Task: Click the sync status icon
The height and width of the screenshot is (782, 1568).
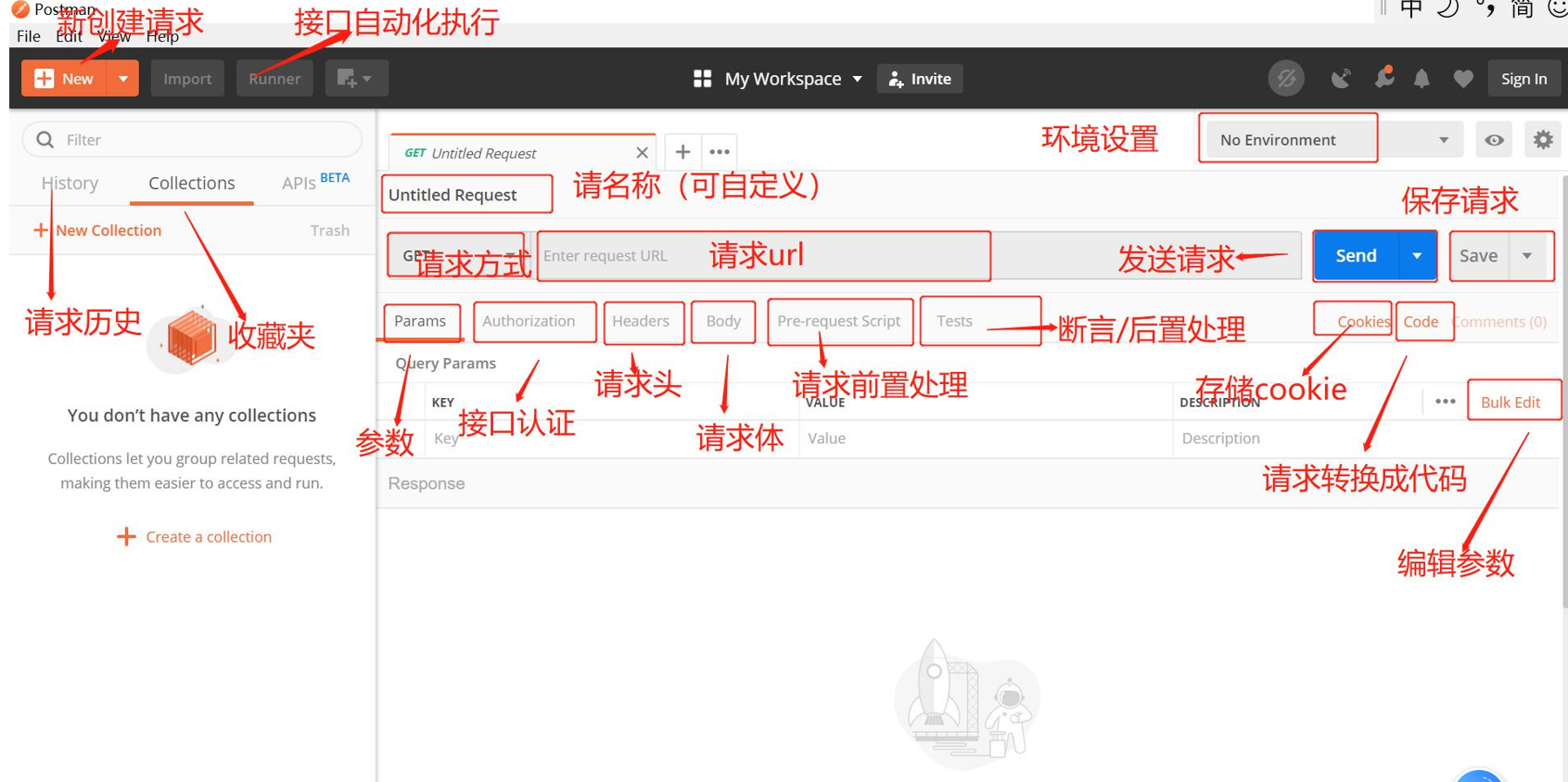Action: coord(1286,79)
